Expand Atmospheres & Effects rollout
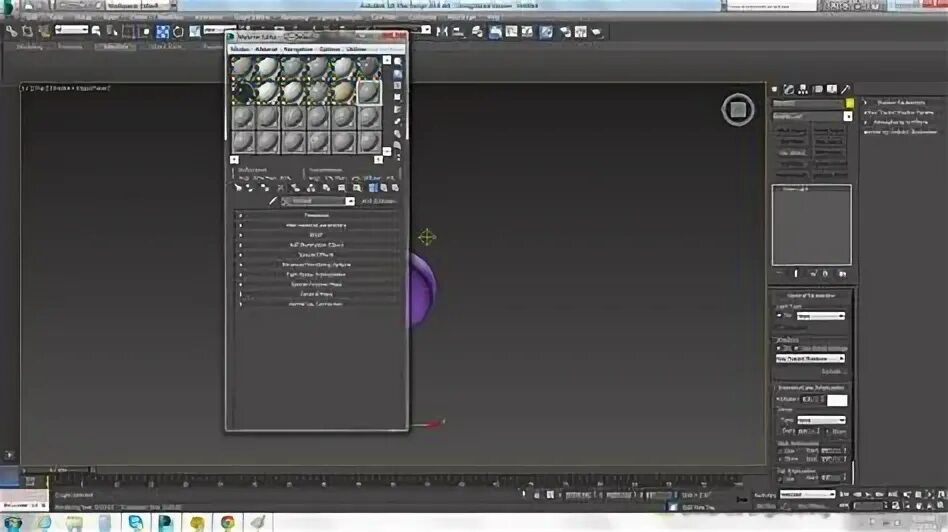The height and width of the screenshot is (532, 948). pos(900,122)
